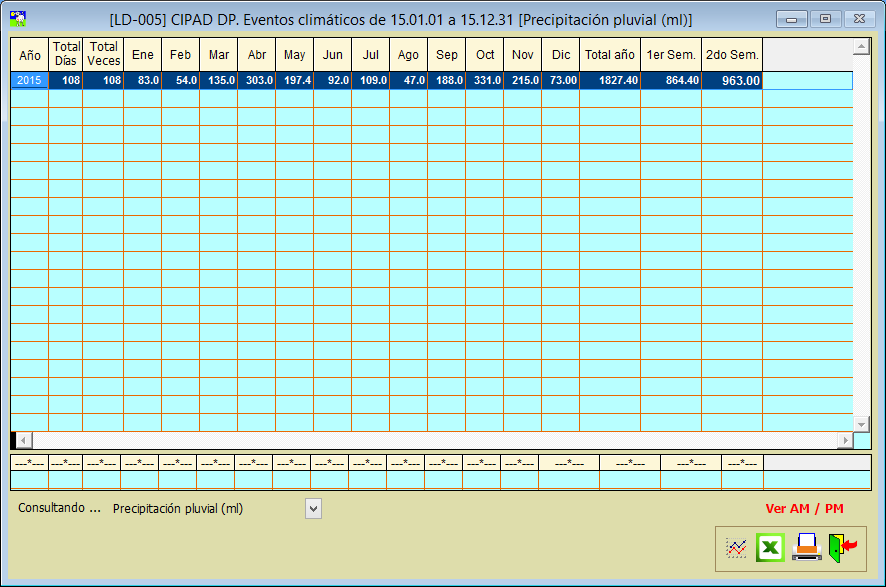The image size is (886, 587).
Task: Maximize the window
Action: (825, 19)
